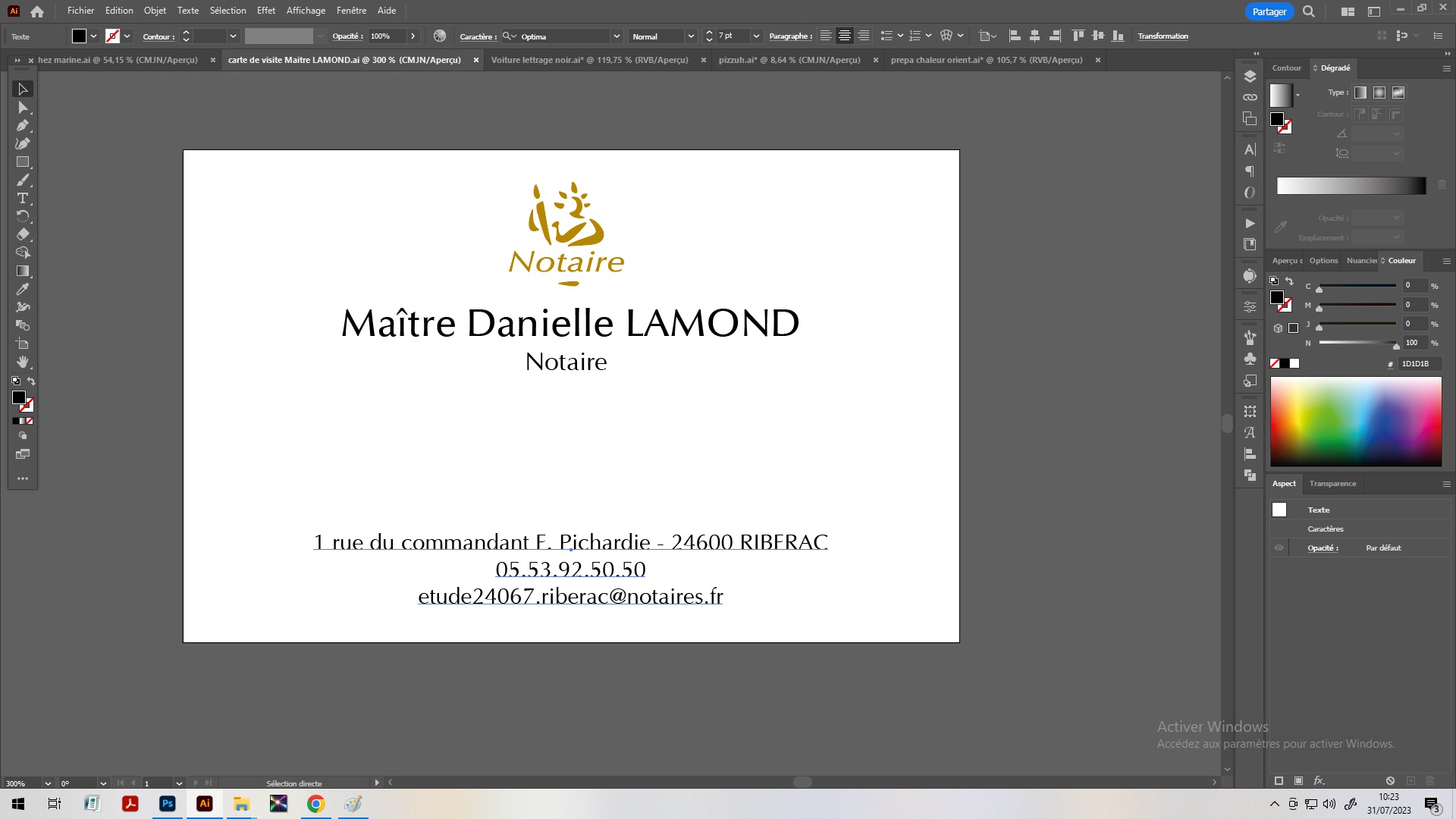1456x819 pixels.
Task: Select the Gradient tool in toolbox
Action: tap(23, 271)
